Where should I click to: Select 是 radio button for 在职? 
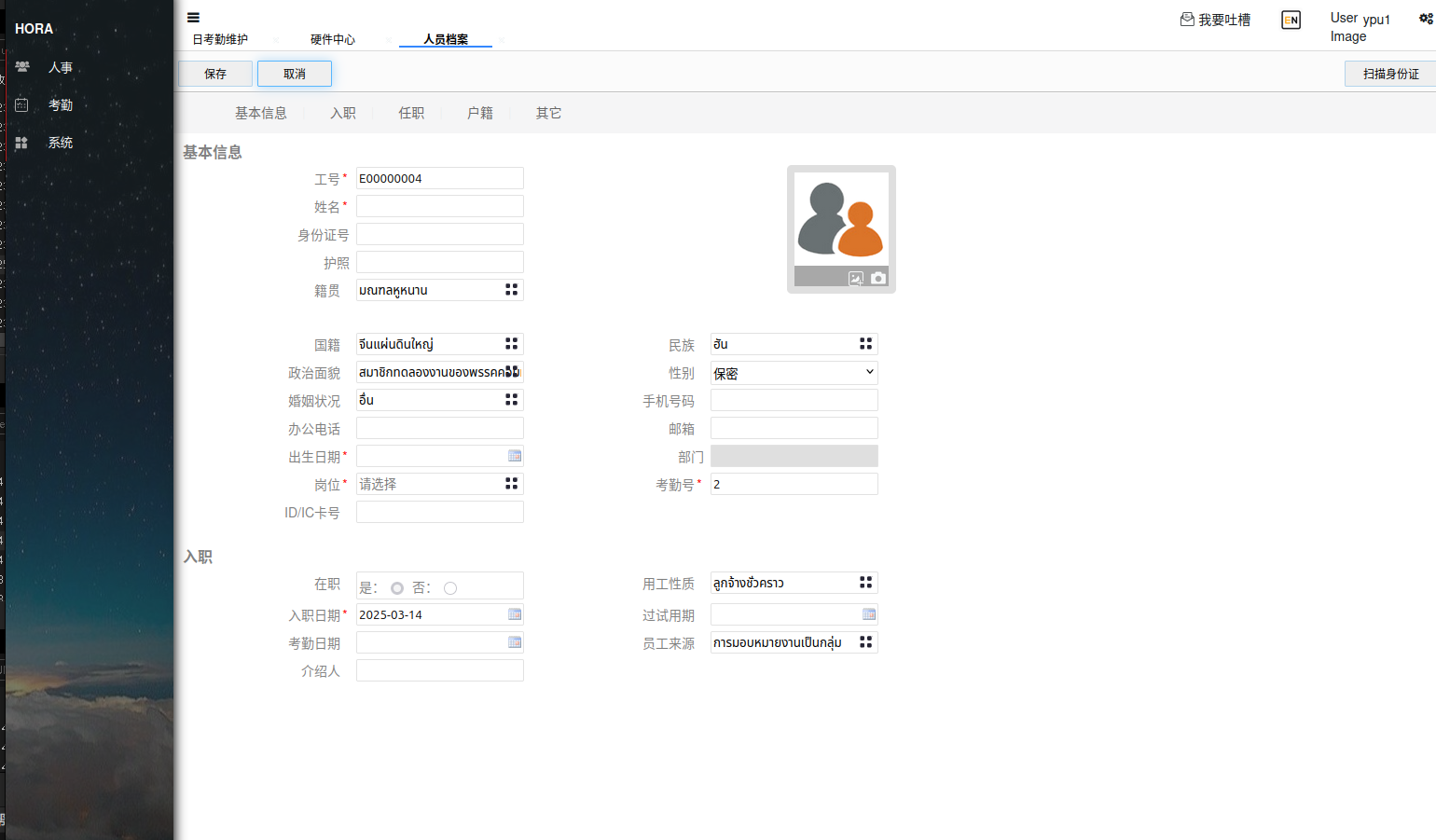coord(397,588)
